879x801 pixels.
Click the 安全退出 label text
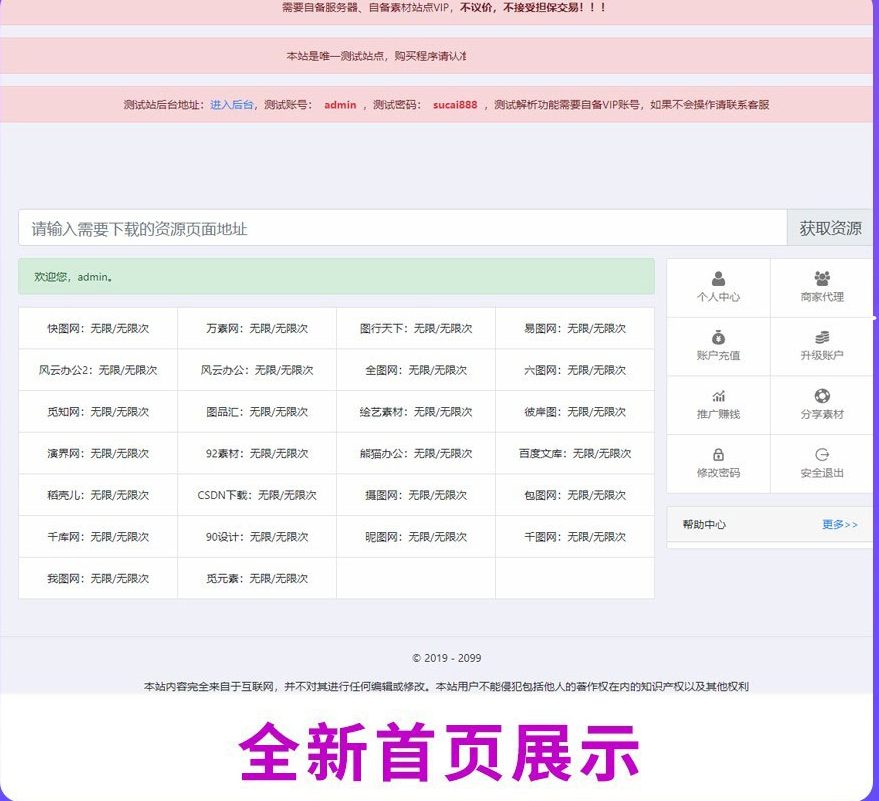[822, 473]
